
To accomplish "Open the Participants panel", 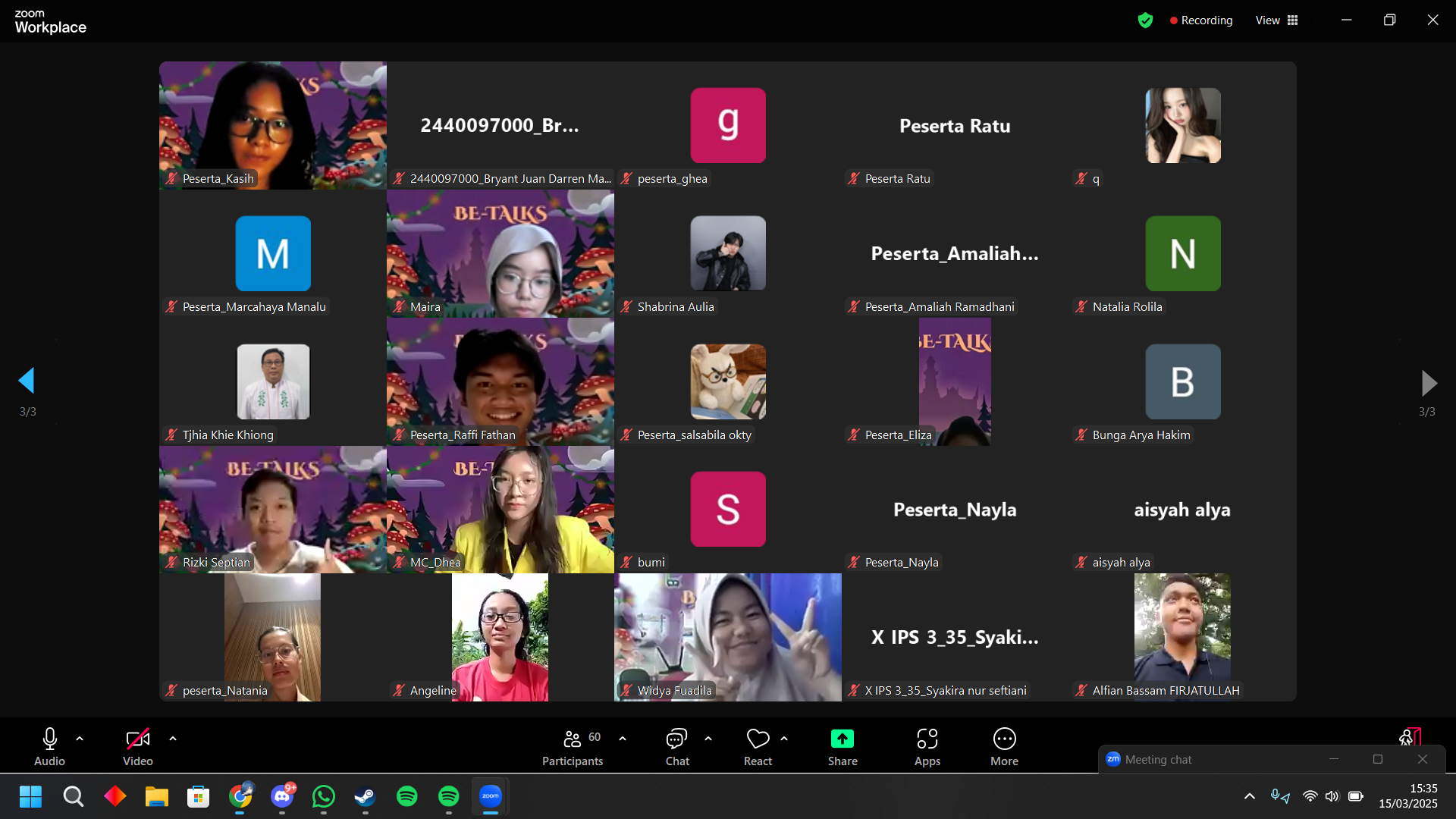I will pos(572,747).
